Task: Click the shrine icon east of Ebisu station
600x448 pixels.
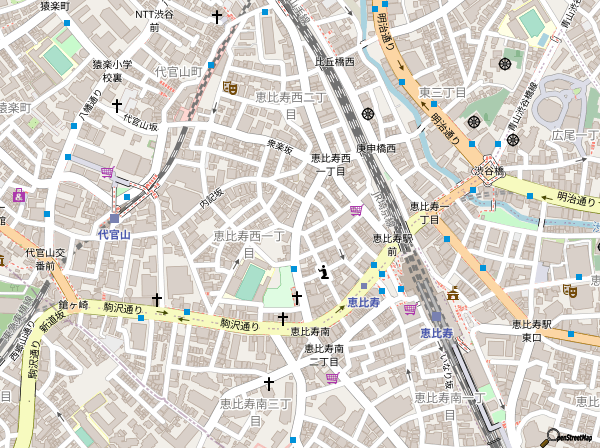Action: [453, 294]
